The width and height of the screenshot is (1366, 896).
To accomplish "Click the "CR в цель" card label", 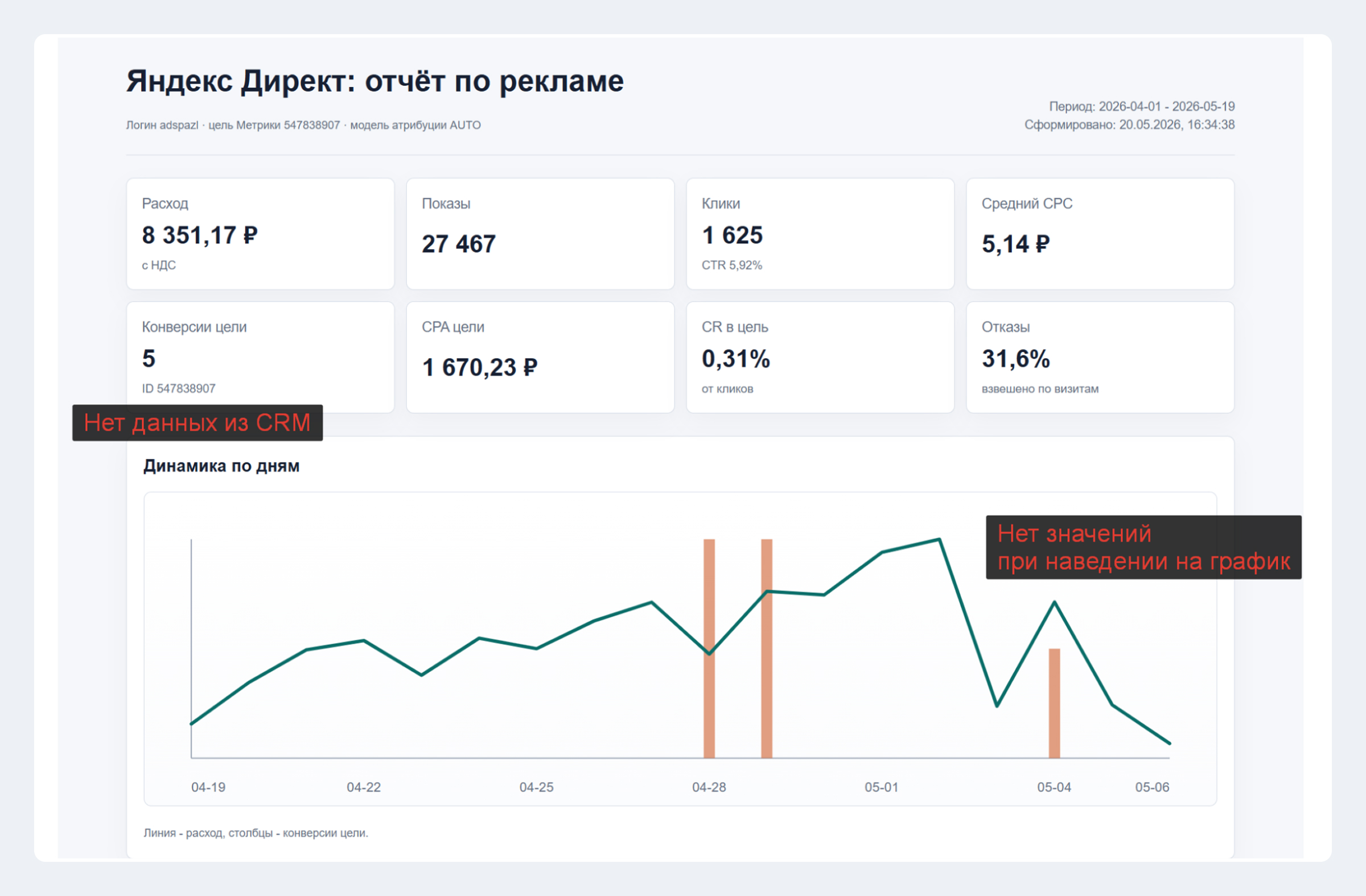I will pos(735,327).
